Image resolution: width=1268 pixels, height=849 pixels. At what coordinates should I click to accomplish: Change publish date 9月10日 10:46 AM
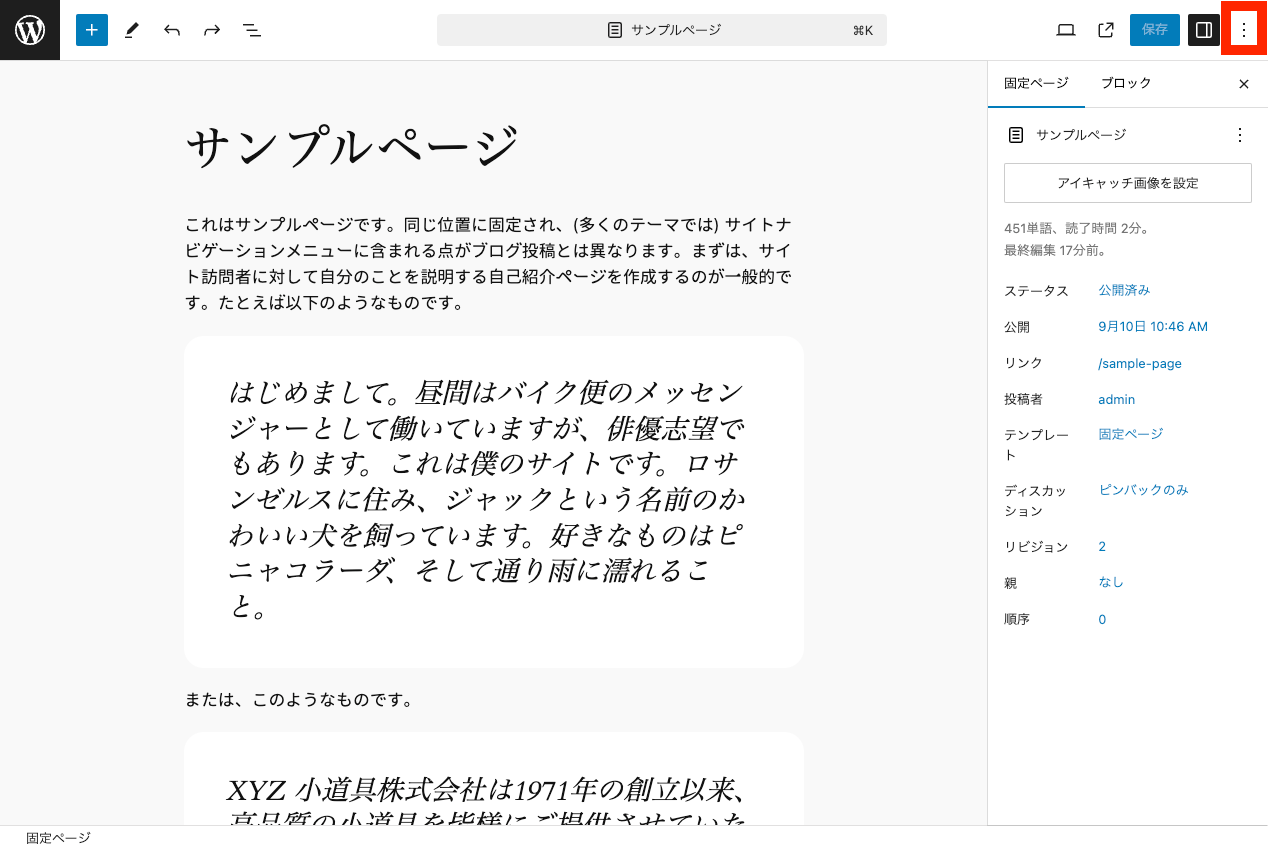(1153, 327)
